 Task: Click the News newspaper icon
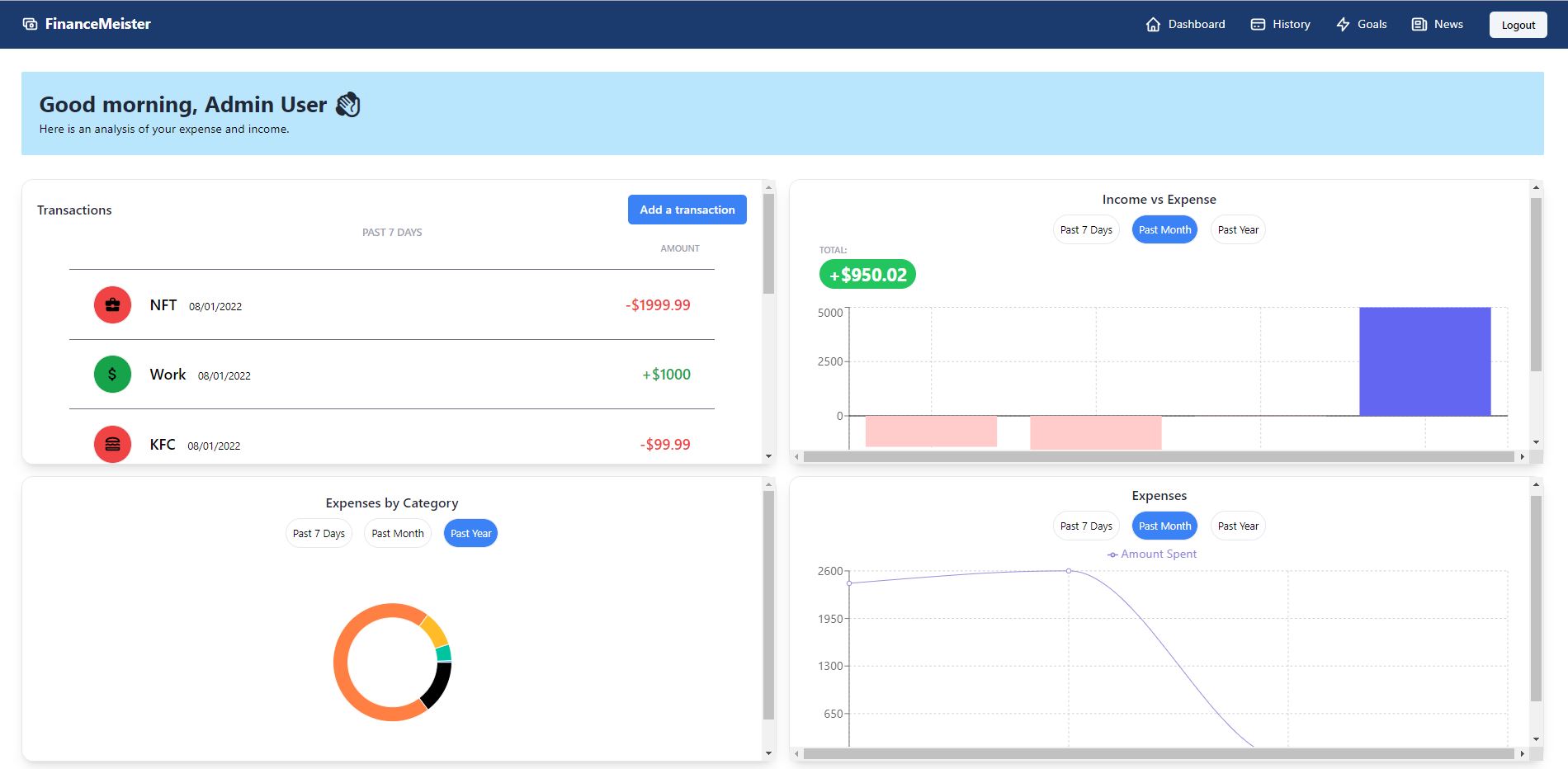1419,24
